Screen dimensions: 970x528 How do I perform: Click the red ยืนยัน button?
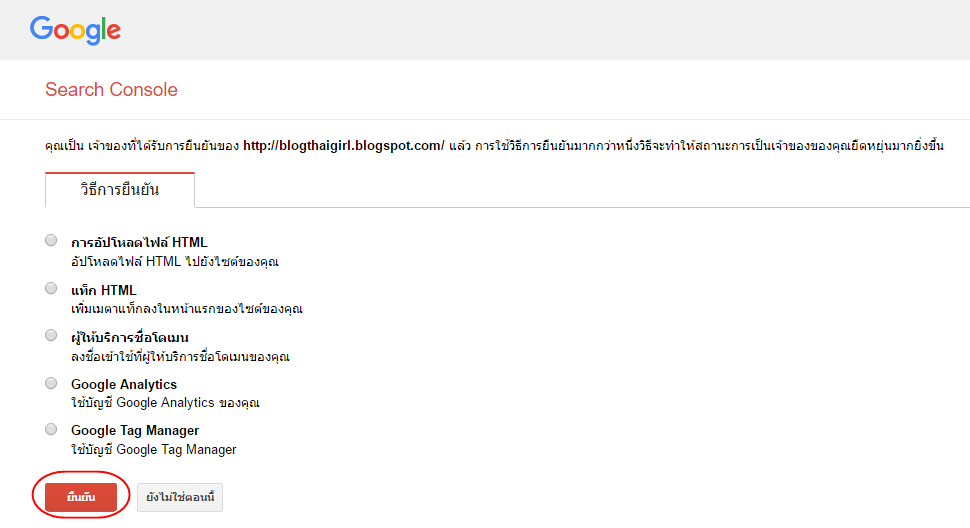pos(81,497)
